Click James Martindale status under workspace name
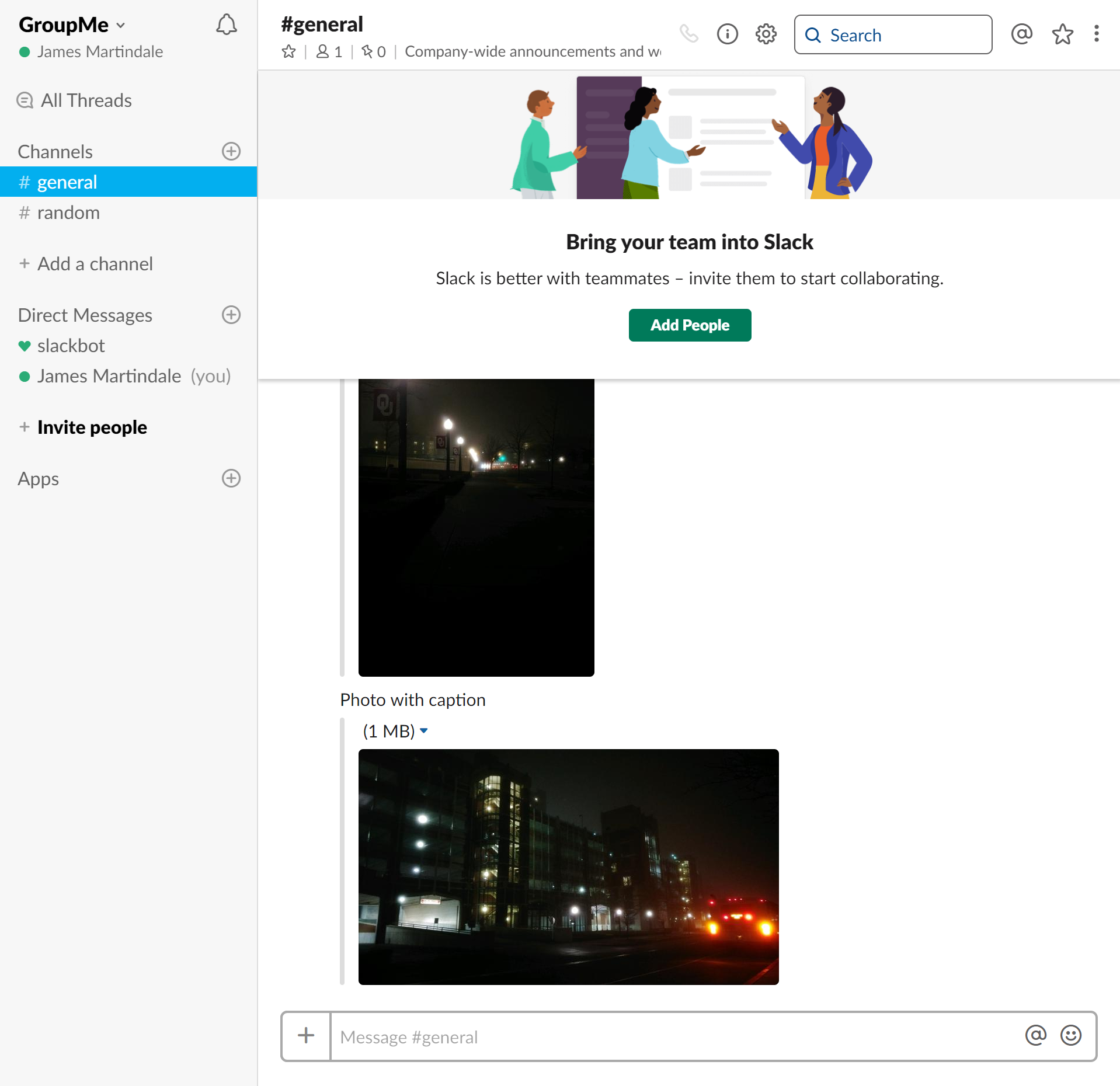 91,52
